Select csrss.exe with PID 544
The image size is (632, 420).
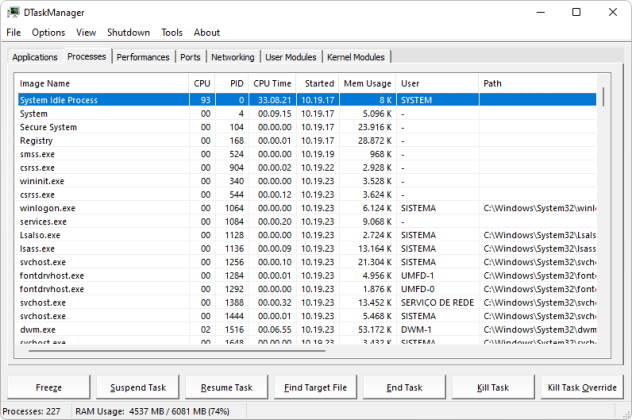pyautogui.click(x=307, y=195)
